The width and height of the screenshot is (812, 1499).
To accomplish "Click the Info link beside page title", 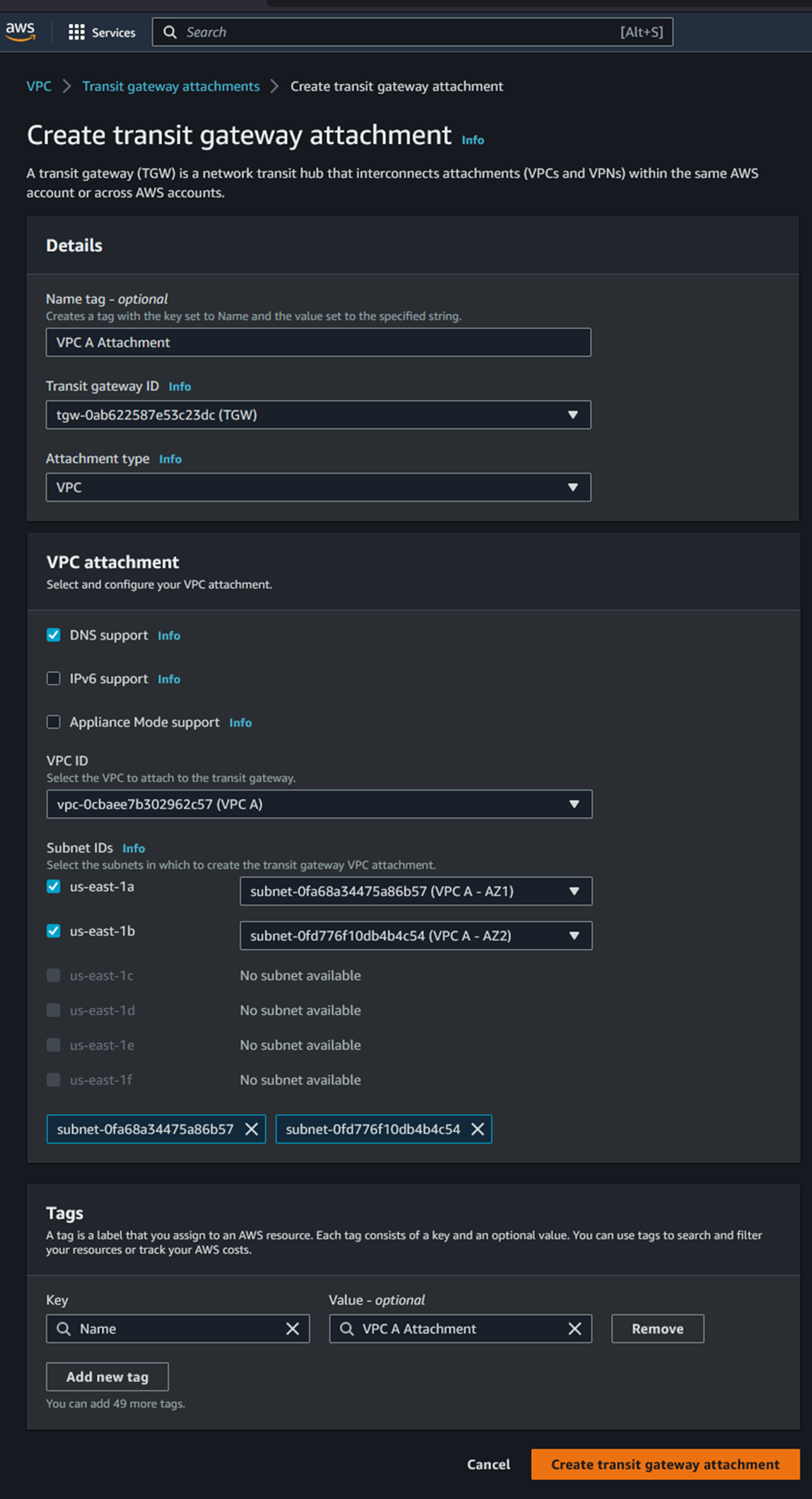I will click(x=473, y=140).
